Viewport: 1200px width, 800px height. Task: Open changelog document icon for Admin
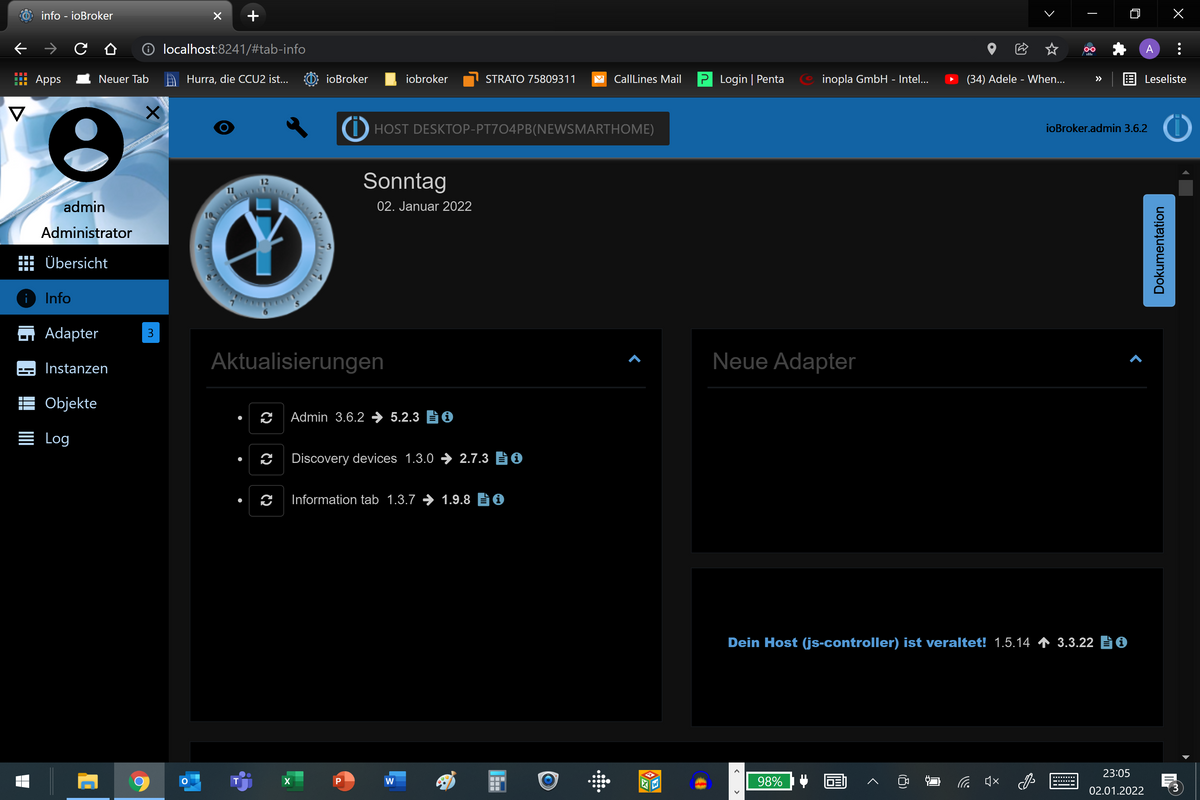(432, 417)
